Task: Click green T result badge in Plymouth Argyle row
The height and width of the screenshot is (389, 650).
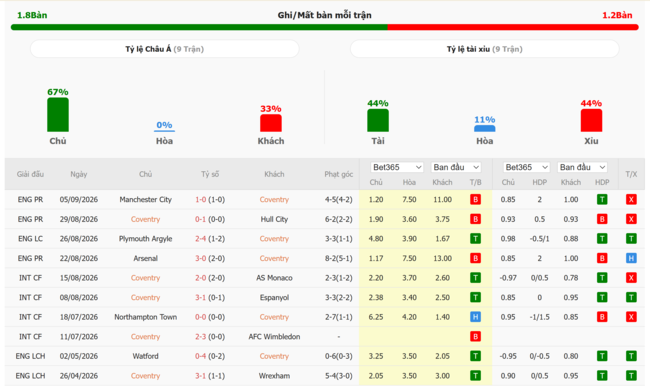Action: pos(475,238)
